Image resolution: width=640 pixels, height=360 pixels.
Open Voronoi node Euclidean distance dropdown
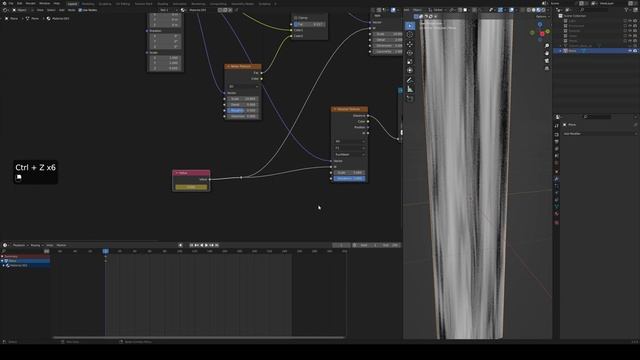(349, 155)
